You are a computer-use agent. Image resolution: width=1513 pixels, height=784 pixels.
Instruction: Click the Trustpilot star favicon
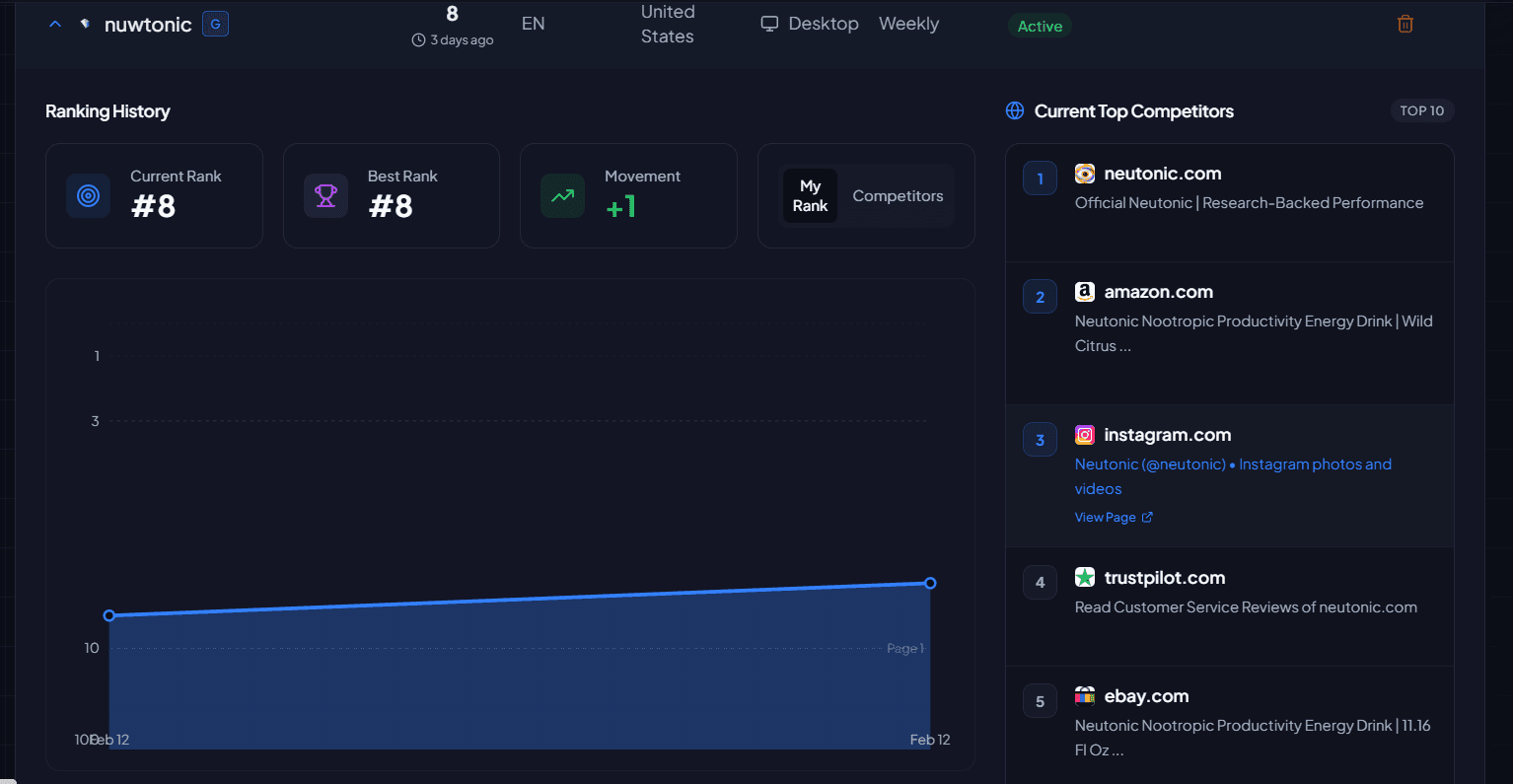1085,577
